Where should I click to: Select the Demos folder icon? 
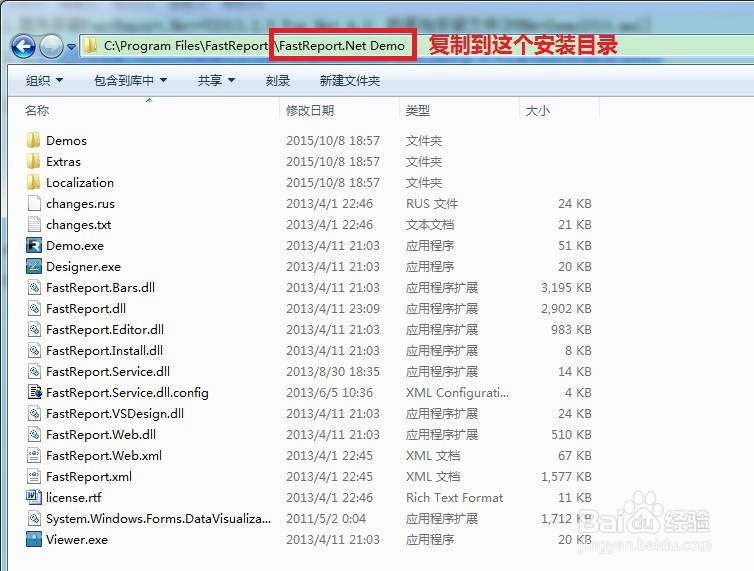tap(34, 140)
